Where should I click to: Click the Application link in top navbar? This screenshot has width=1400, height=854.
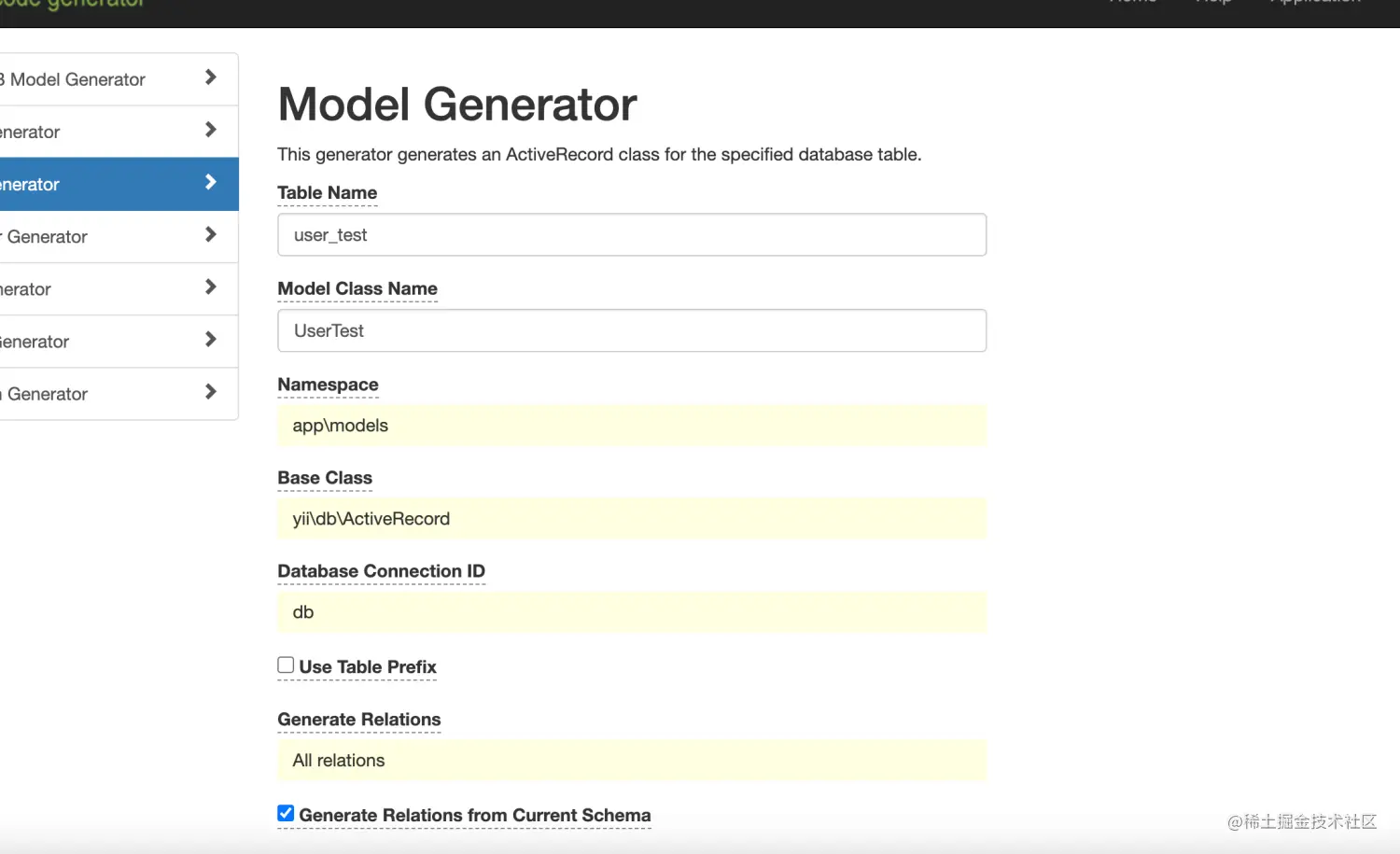point(1315,3)
